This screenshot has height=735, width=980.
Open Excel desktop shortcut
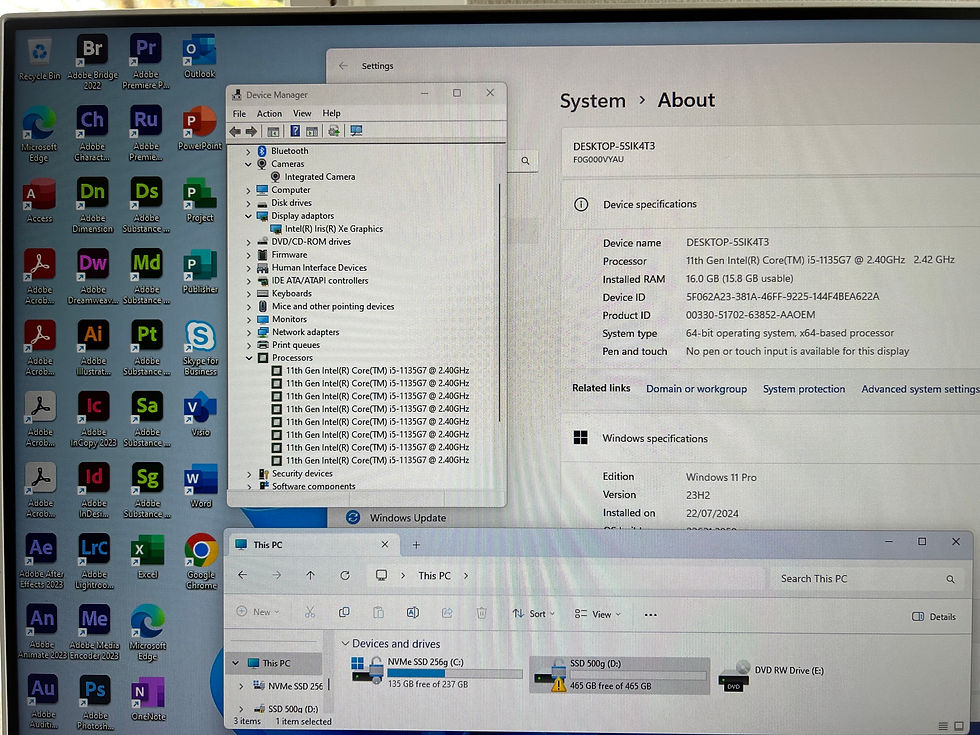click(148, 556)
